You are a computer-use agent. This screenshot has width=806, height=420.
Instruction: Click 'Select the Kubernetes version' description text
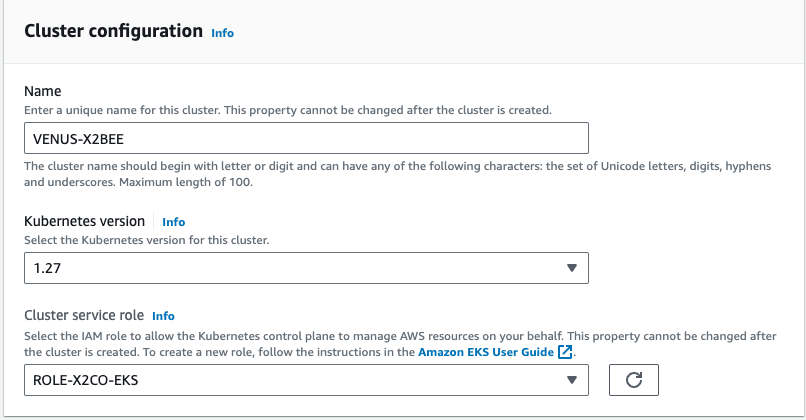click(x=145, y=240)
